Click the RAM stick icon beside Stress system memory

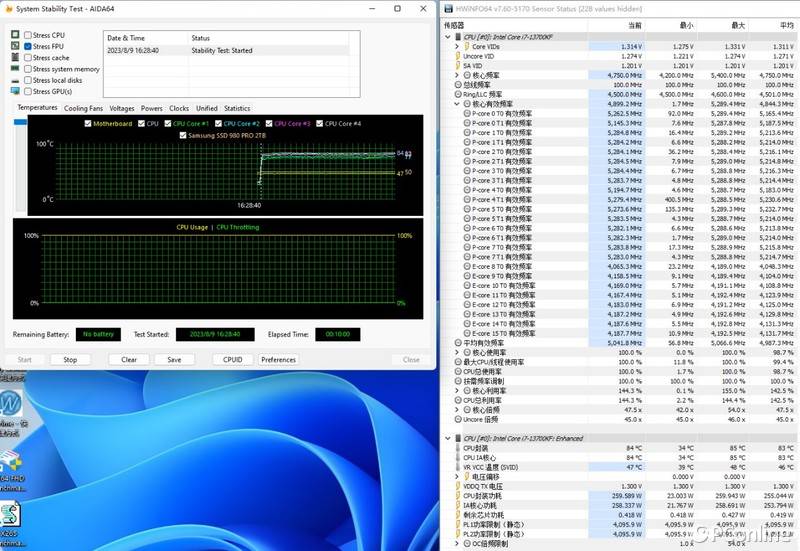coord(15,68)
